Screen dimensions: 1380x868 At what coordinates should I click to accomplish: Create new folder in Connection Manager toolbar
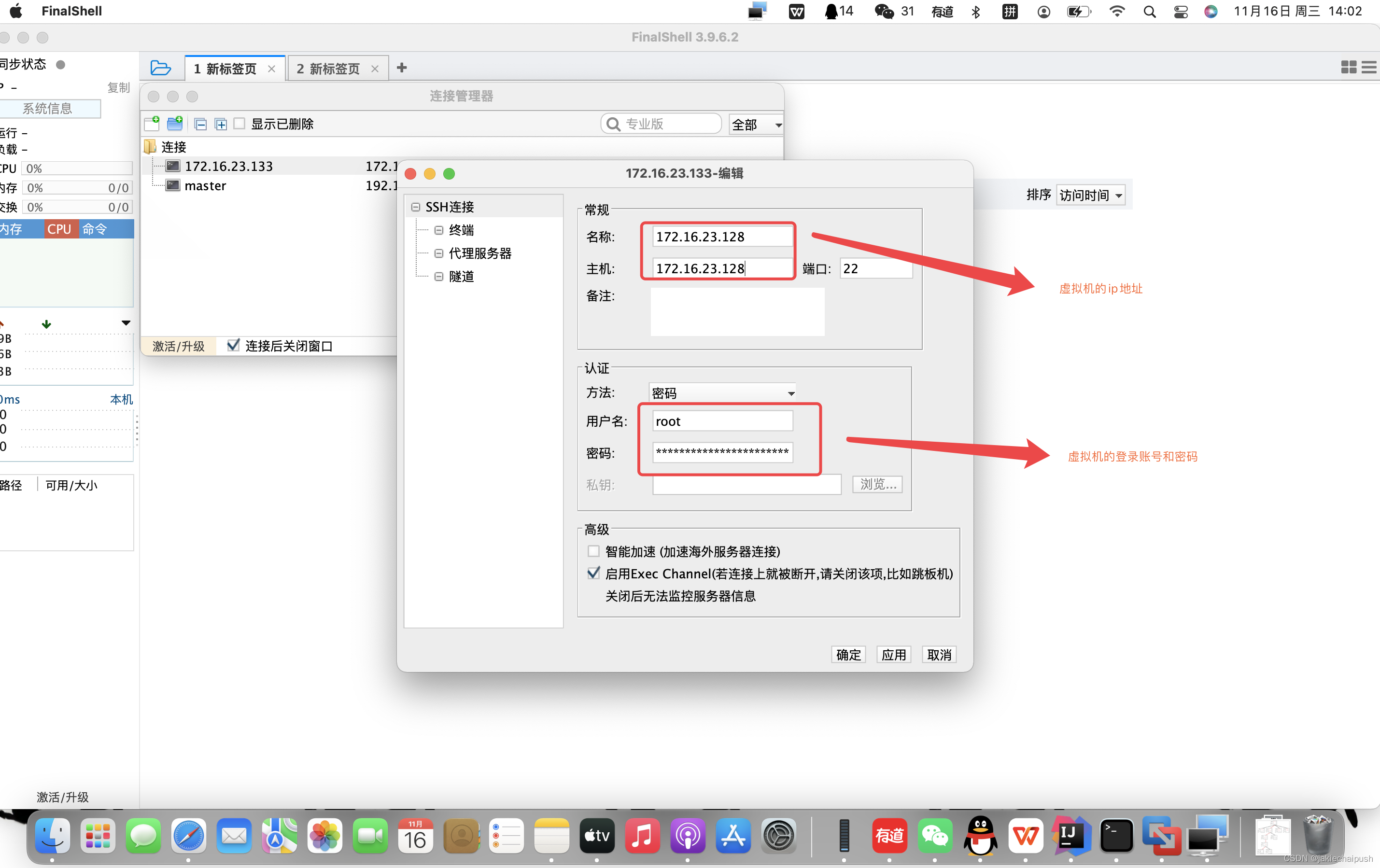click(175, 124)
